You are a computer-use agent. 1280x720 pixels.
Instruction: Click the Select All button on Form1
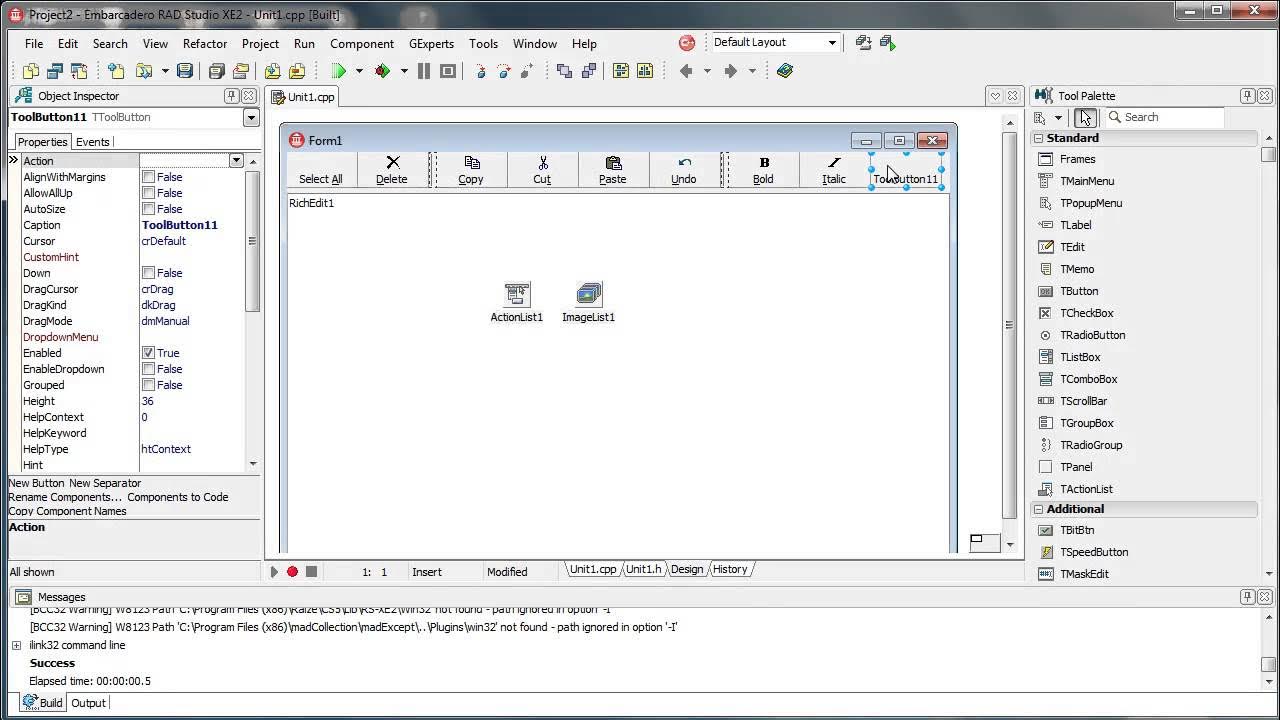321,170
